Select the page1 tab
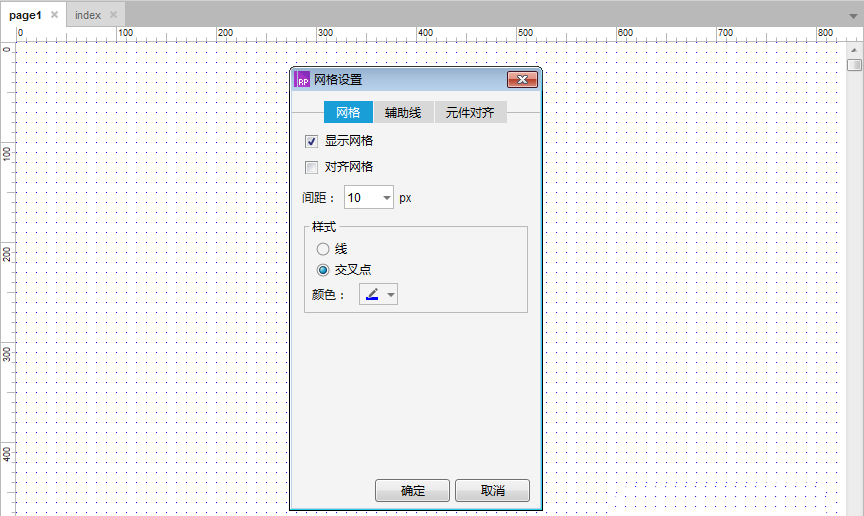The image size is (864, 516). tap(25, 15)
